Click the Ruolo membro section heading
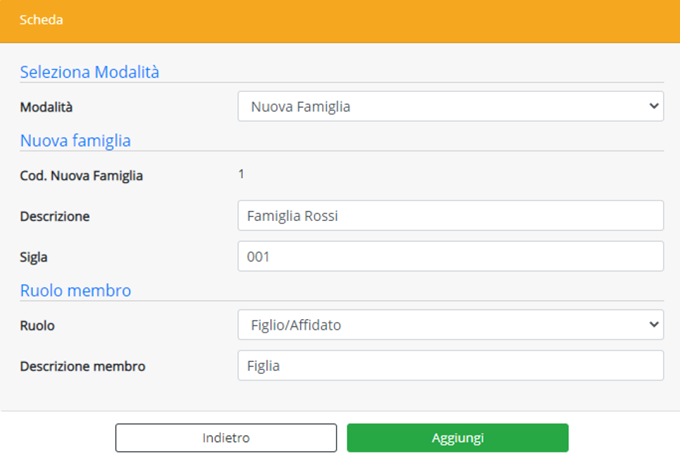 click(x=76, y=291)
